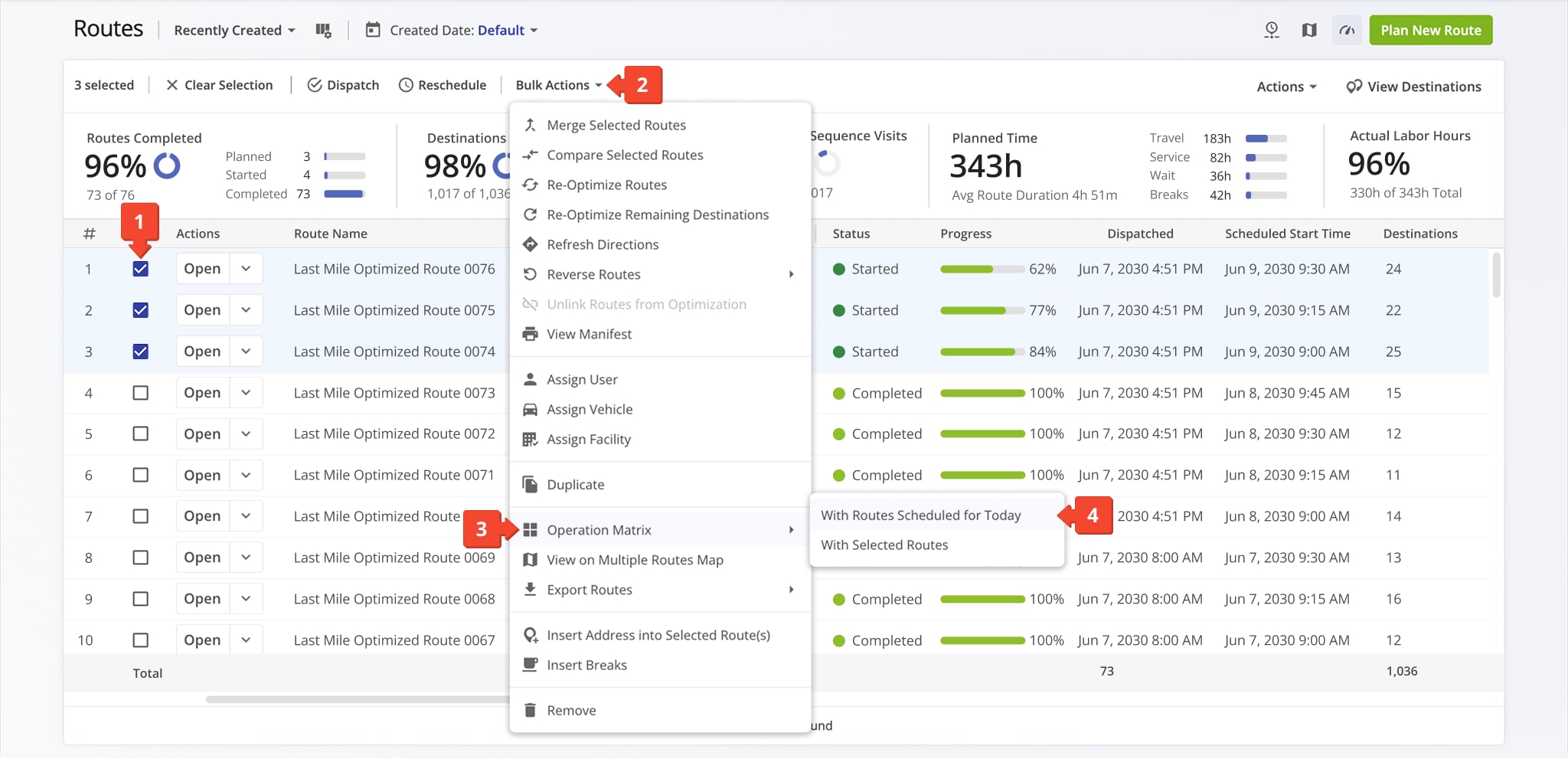Click the location pin icon in header
The width and height of the screenshot is (1568, 759).
[x=1272, y=31]
